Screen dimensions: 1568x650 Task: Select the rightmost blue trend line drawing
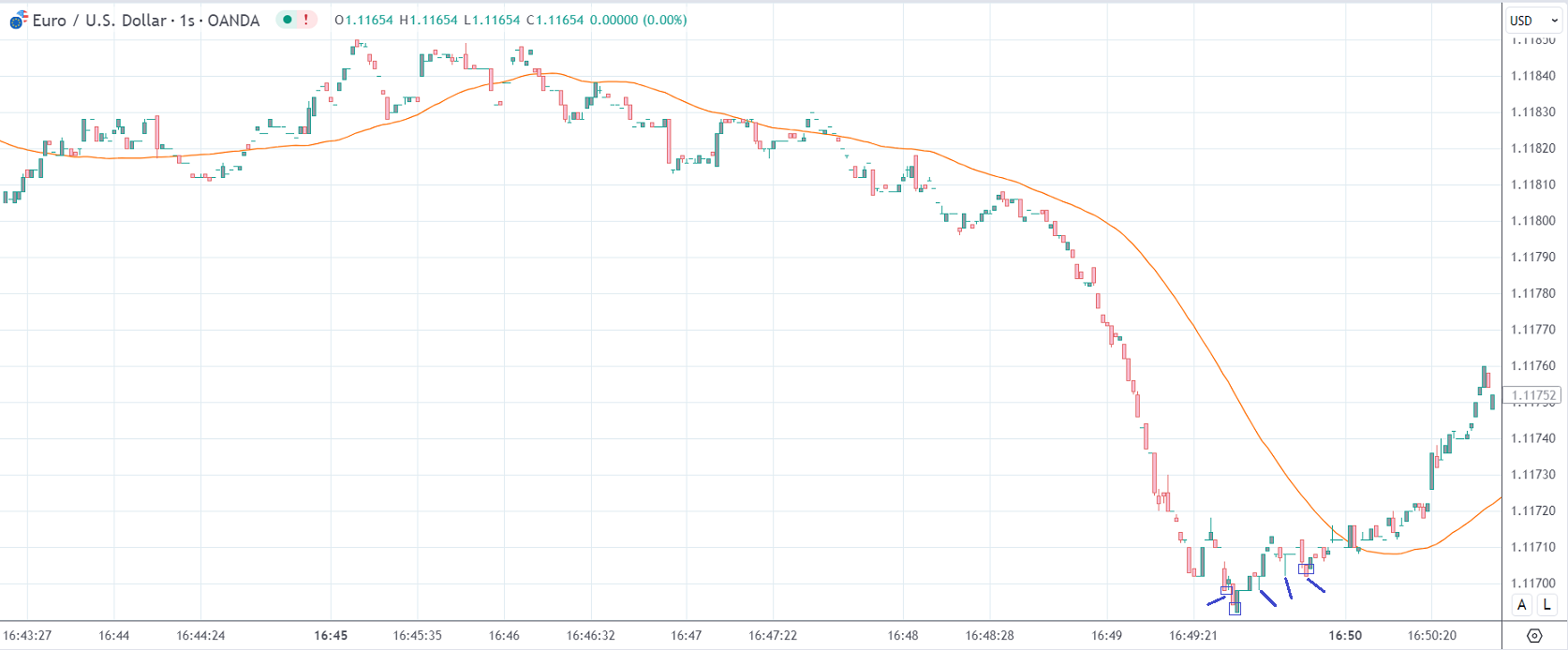(x=1316, y=586)
